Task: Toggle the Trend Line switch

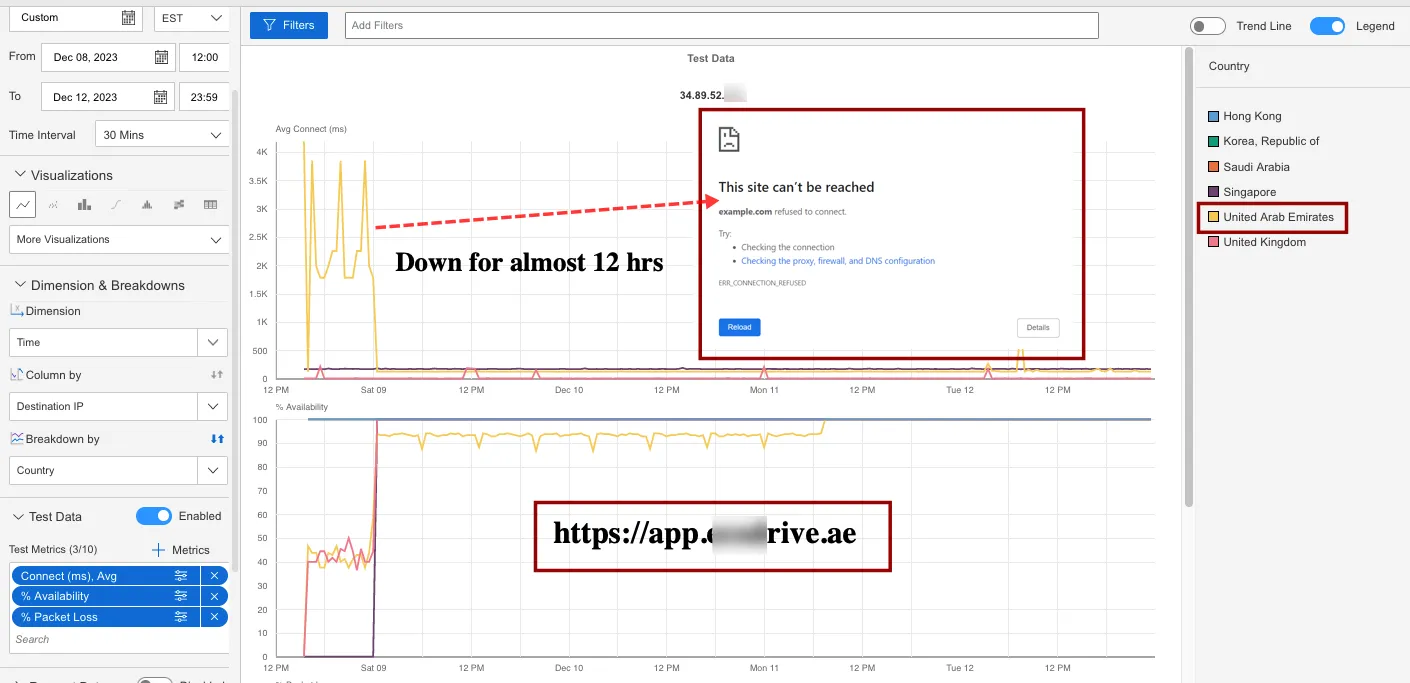Action: pyautogui.click(x=1207, y=26)
